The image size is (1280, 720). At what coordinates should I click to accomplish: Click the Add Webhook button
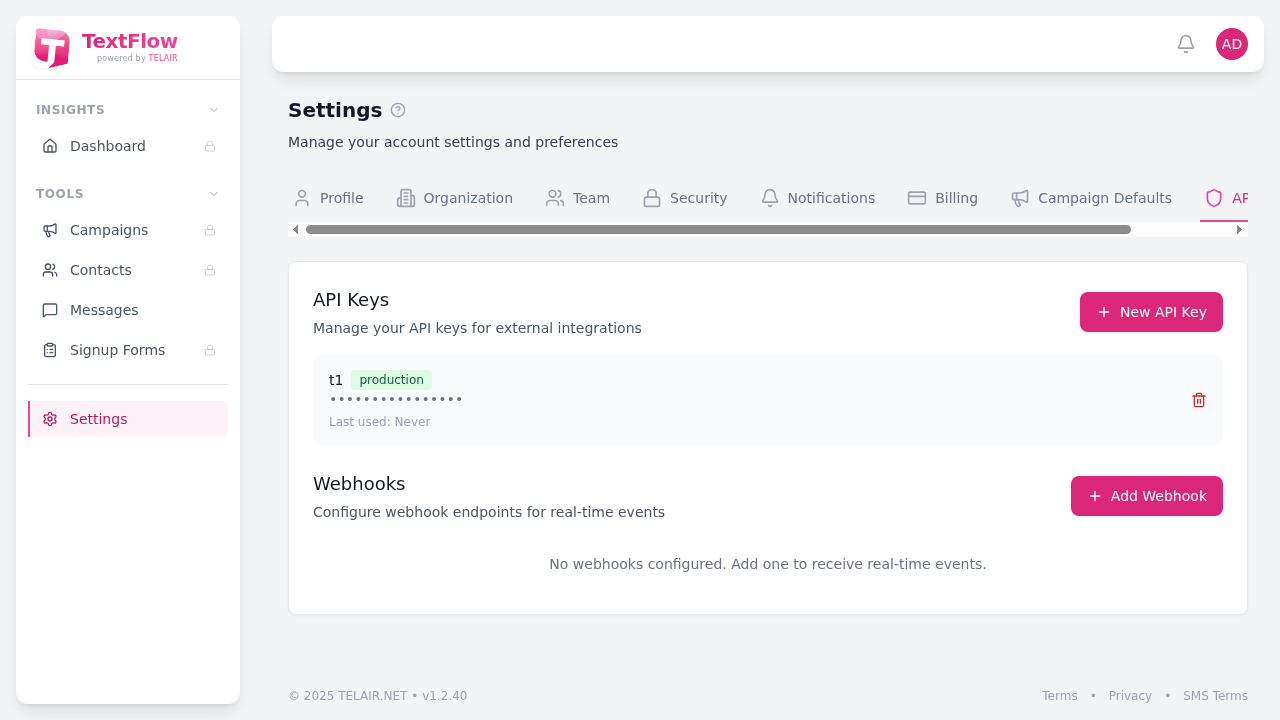pyautogui.click(x=1146, y=496)
